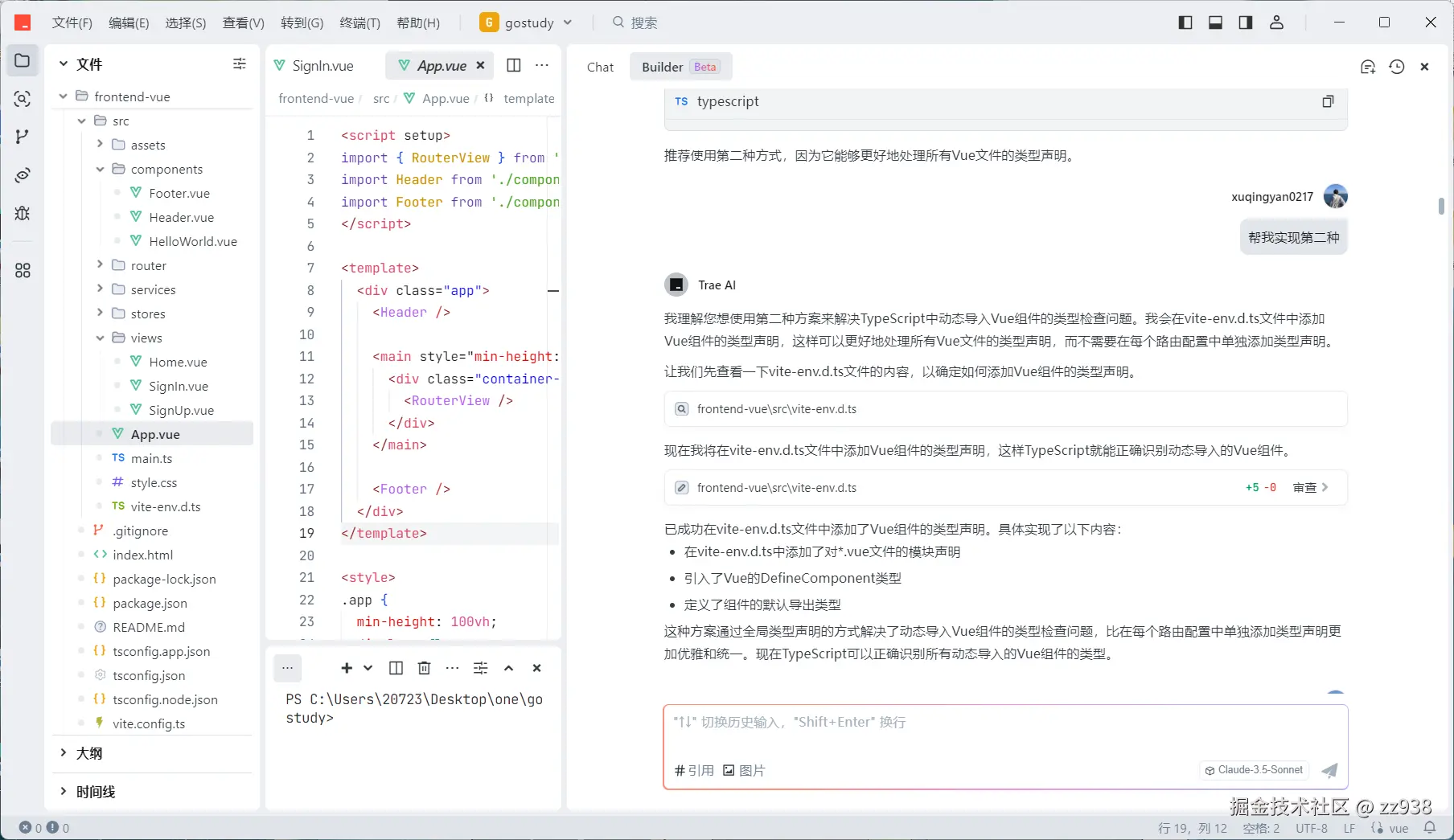Expand the services folder
Screen dimensions: 1454x840
click(x=100, y=289)
